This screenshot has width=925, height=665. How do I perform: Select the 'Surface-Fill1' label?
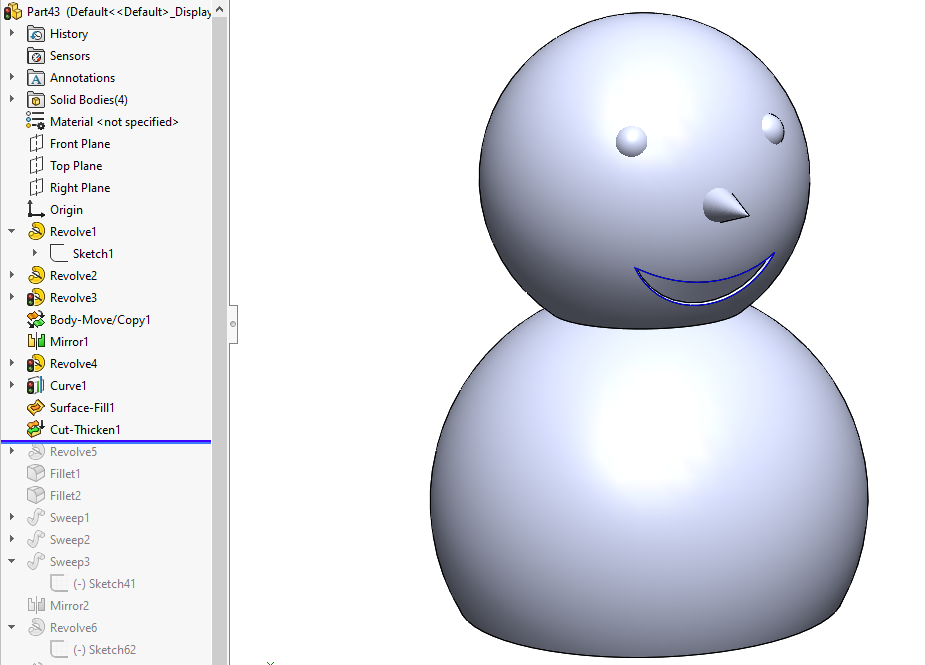[82, 408]
